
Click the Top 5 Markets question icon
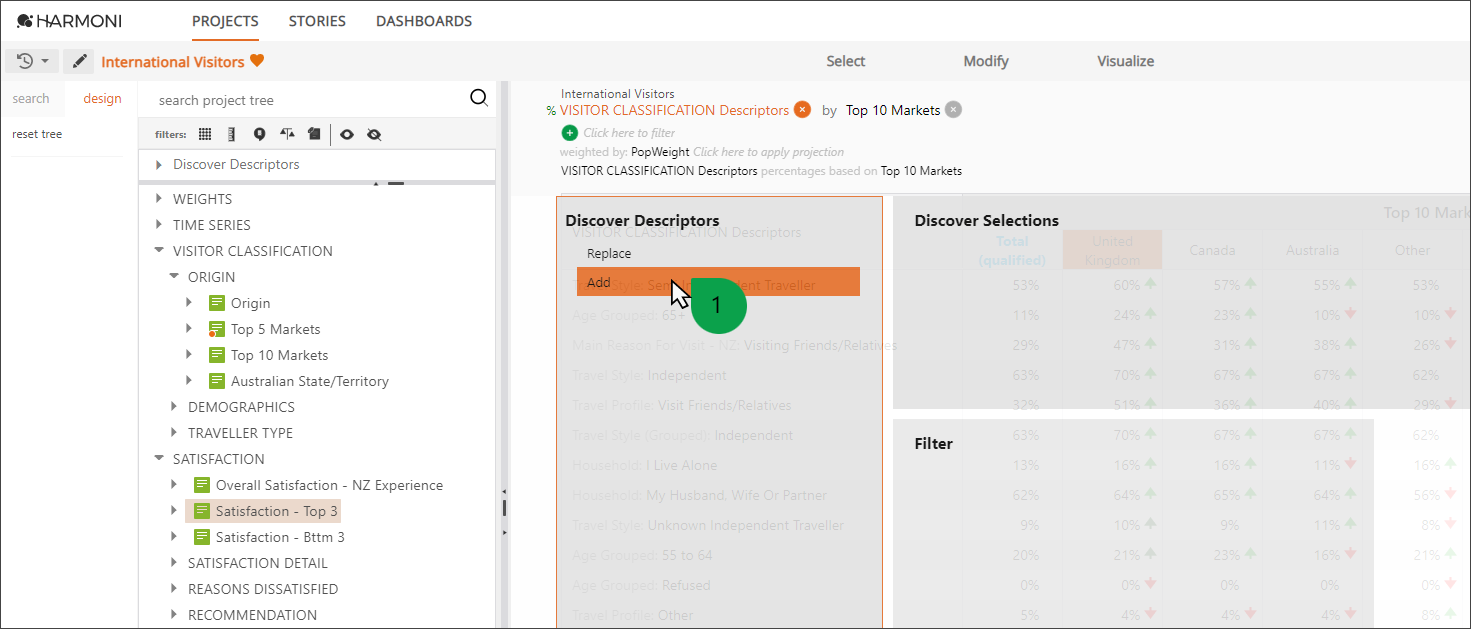click(217, 329)
